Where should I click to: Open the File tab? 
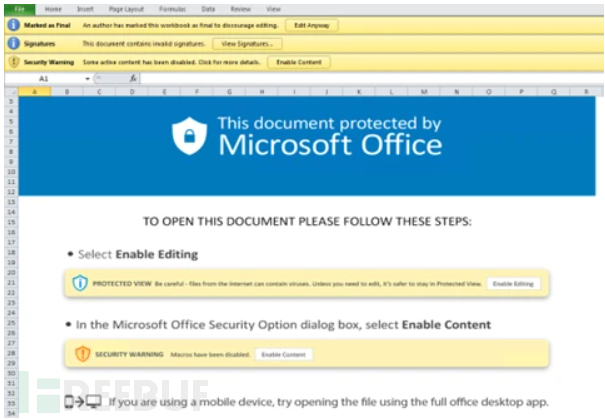pyautogui.click(x=18, y=8)
